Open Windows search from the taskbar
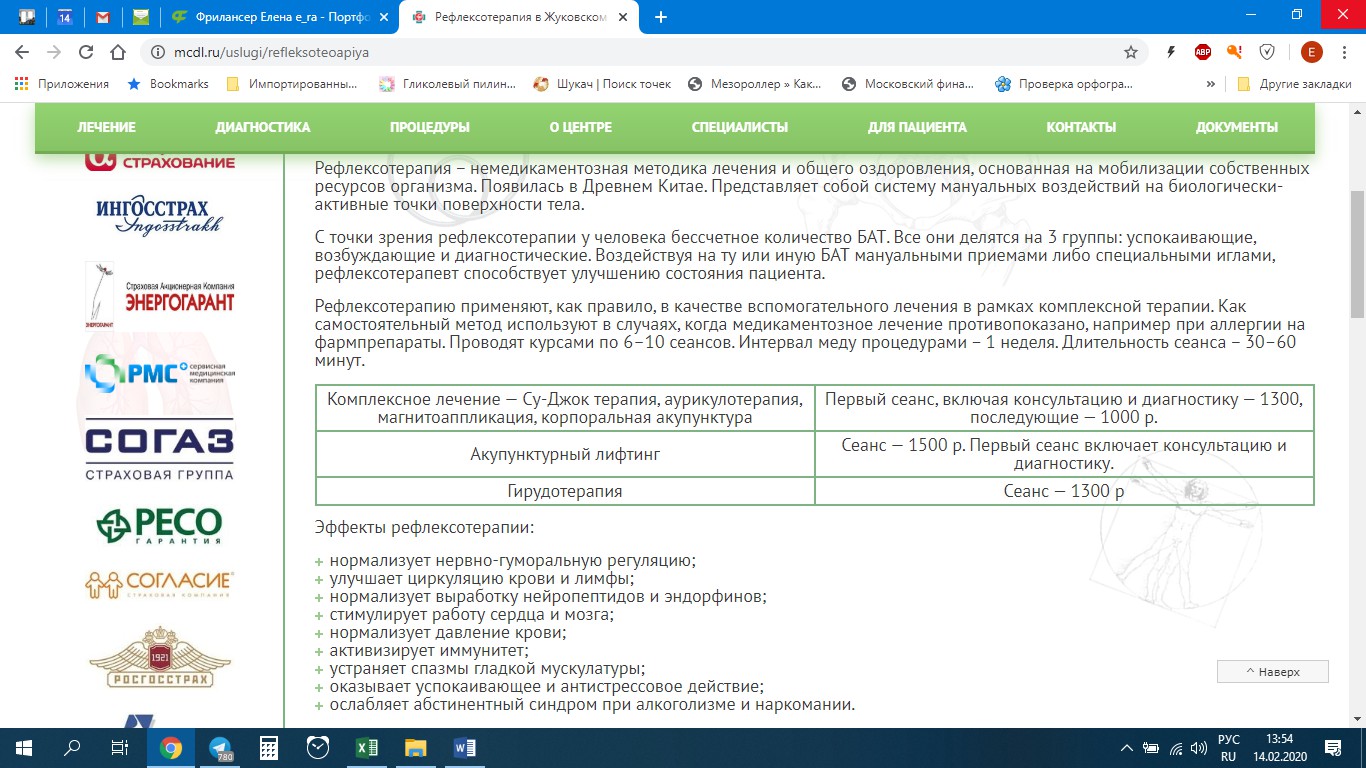Image resolution: width=1366 pixels, height=768 pixels. 72,747
